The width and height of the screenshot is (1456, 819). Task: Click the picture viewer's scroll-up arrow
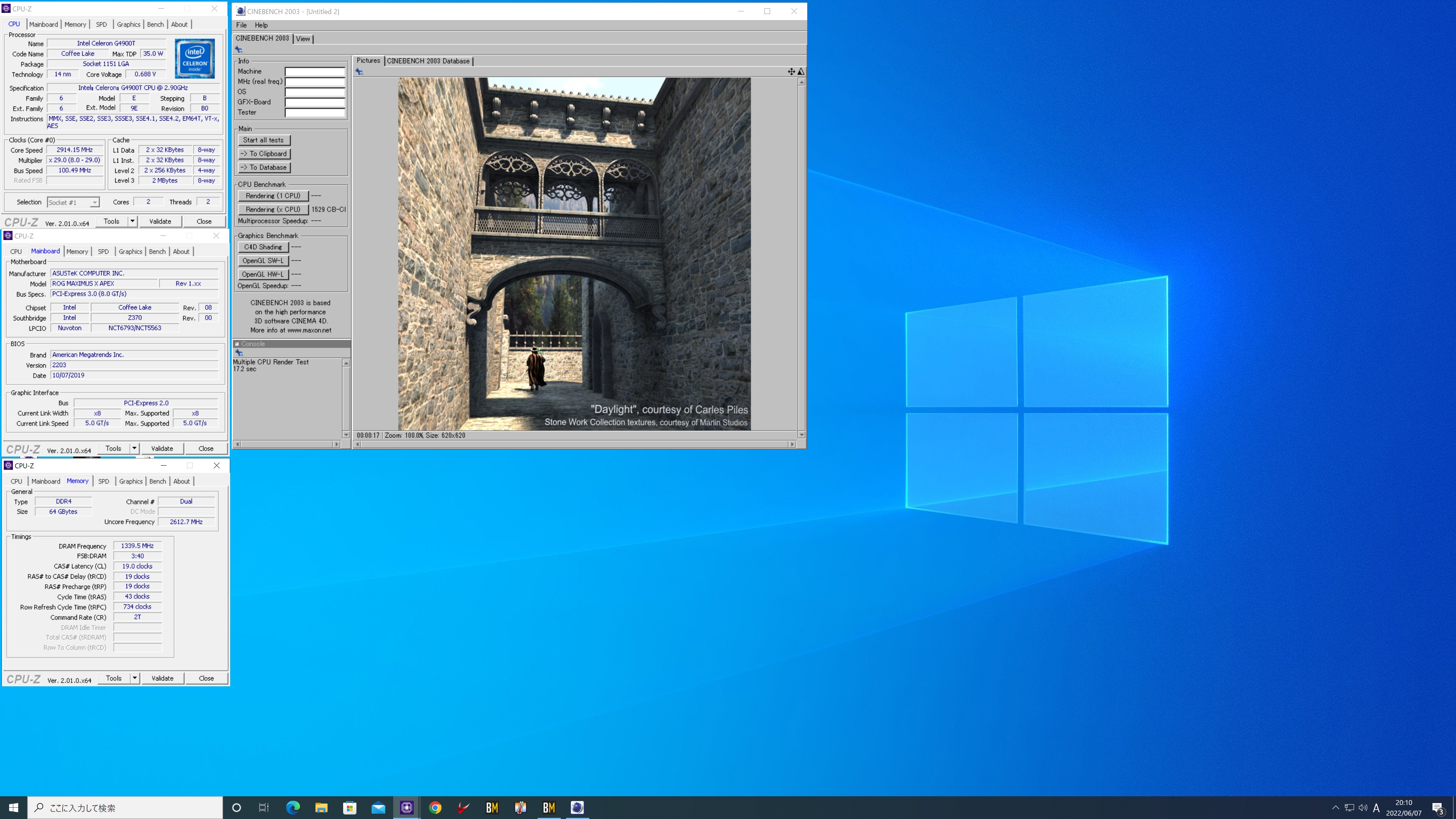click(x=802, y=83)
